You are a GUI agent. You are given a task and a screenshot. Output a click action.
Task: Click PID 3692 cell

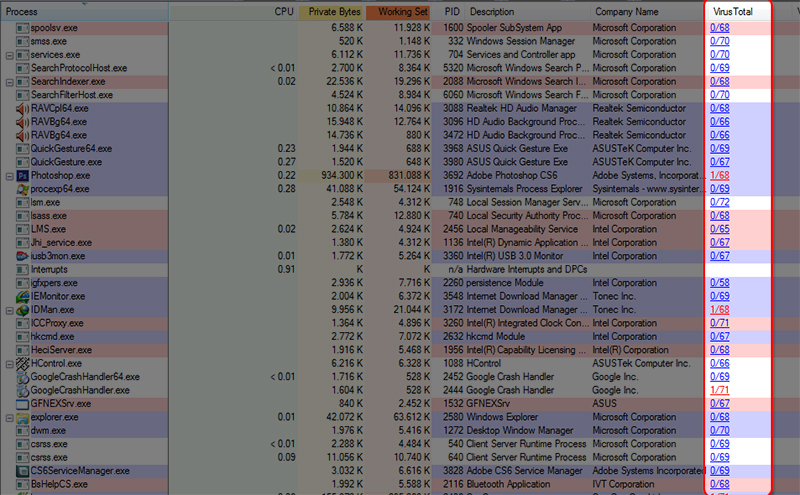(453, 176)
